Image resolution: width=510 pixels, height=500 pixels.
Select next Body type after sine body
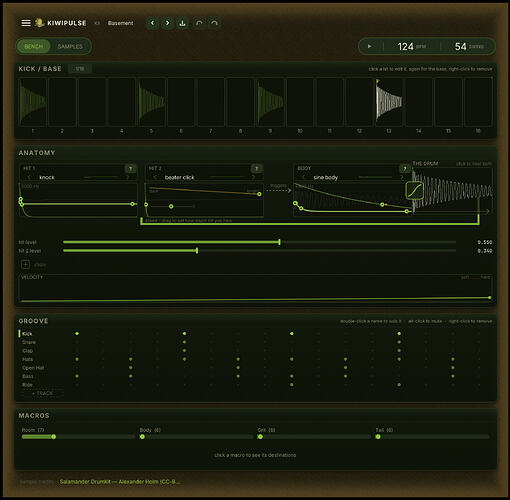click(402, 177)
